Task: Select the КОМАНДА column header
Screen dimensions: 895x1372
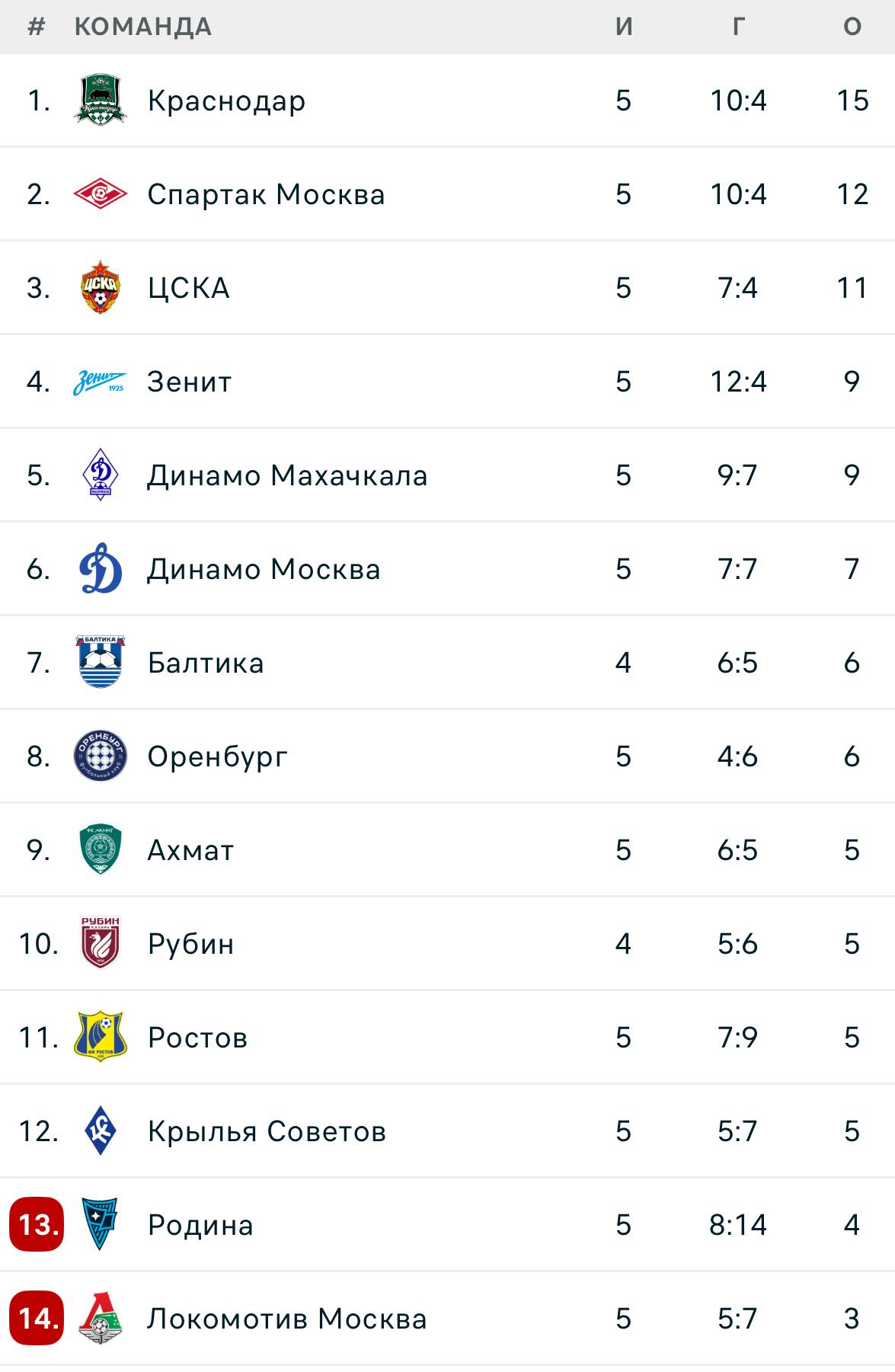Action: click(143, 27)
